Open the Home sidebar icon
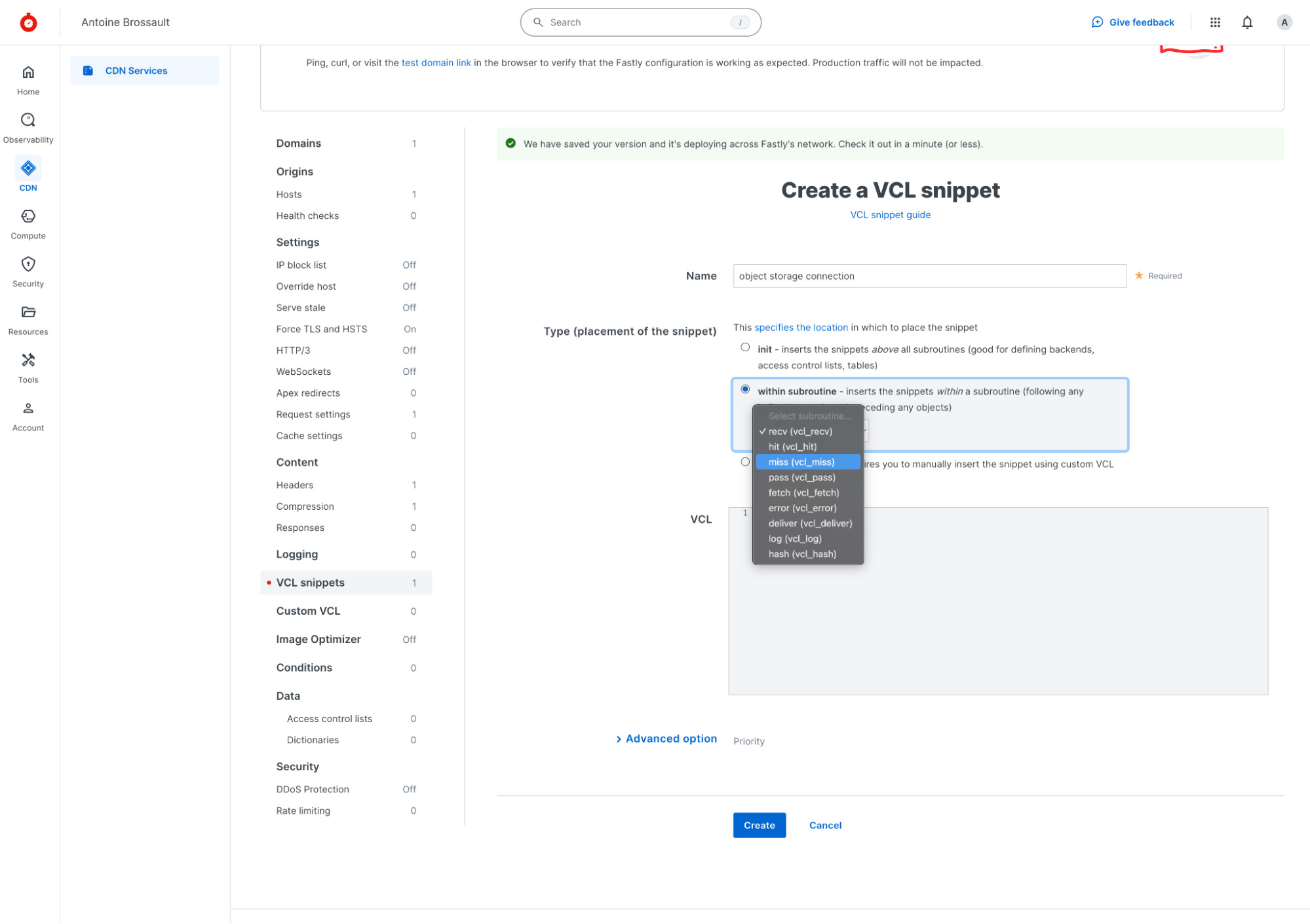 (x=28, y=72)
